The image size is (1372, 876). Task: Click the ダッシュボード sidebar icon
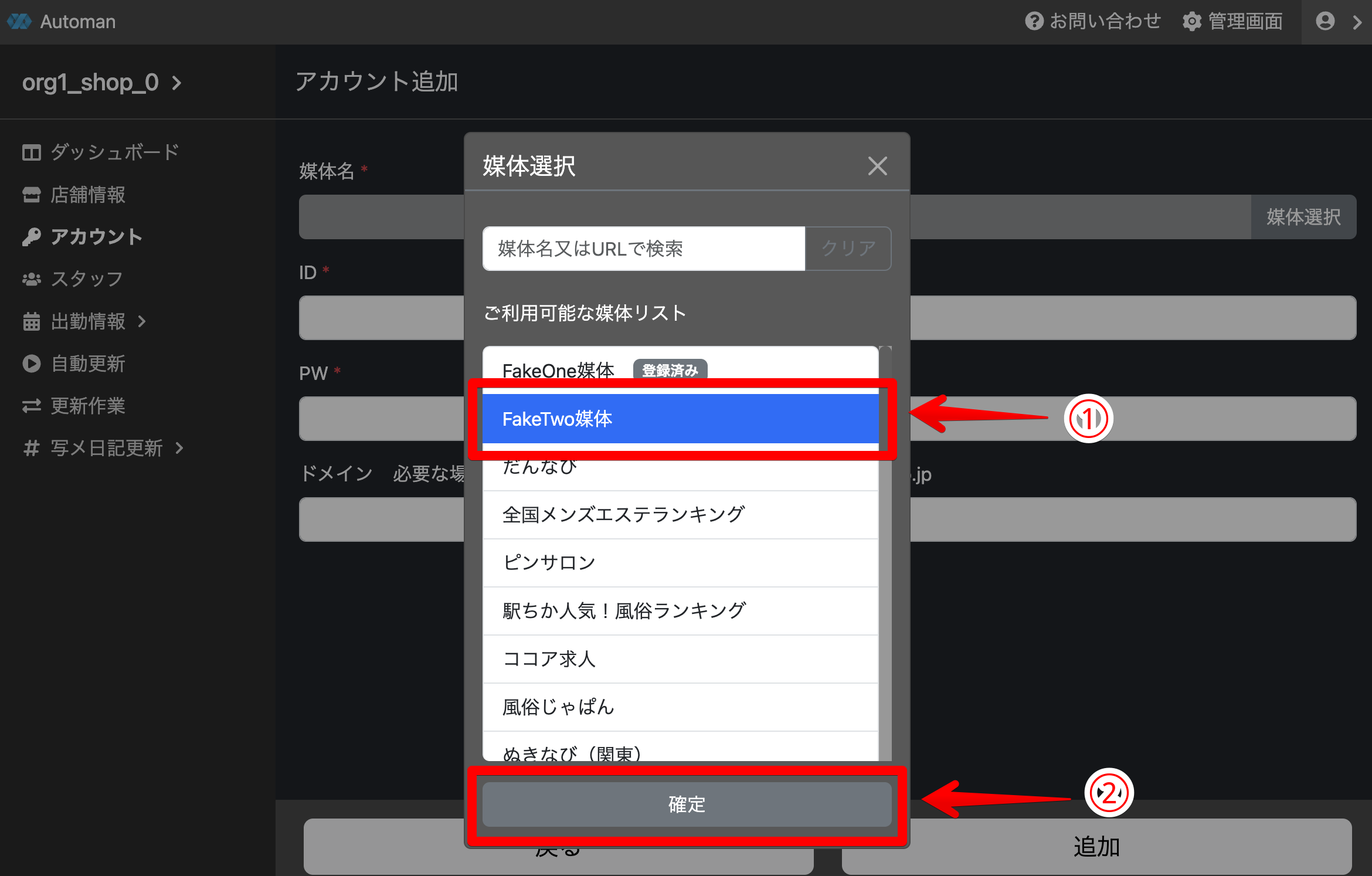32,152
